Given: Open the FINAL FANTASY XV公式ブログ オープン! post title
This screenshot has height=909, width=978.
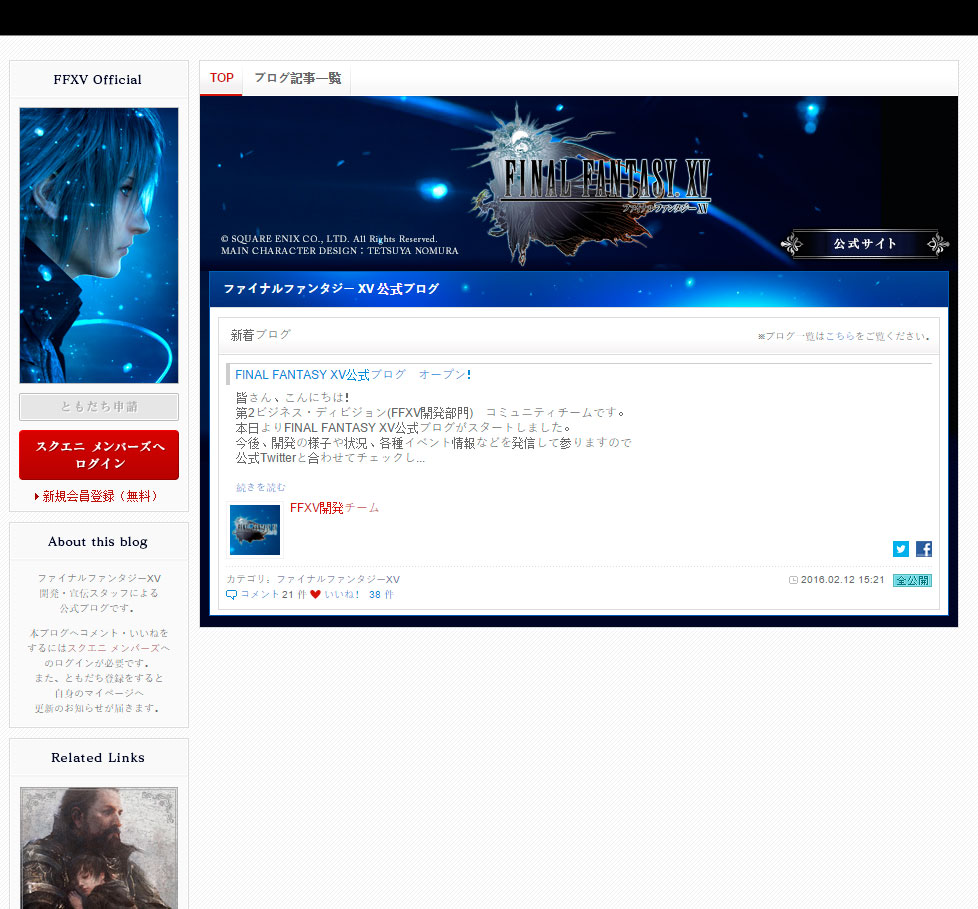Looking at the screenshot, I should point(353,374).
